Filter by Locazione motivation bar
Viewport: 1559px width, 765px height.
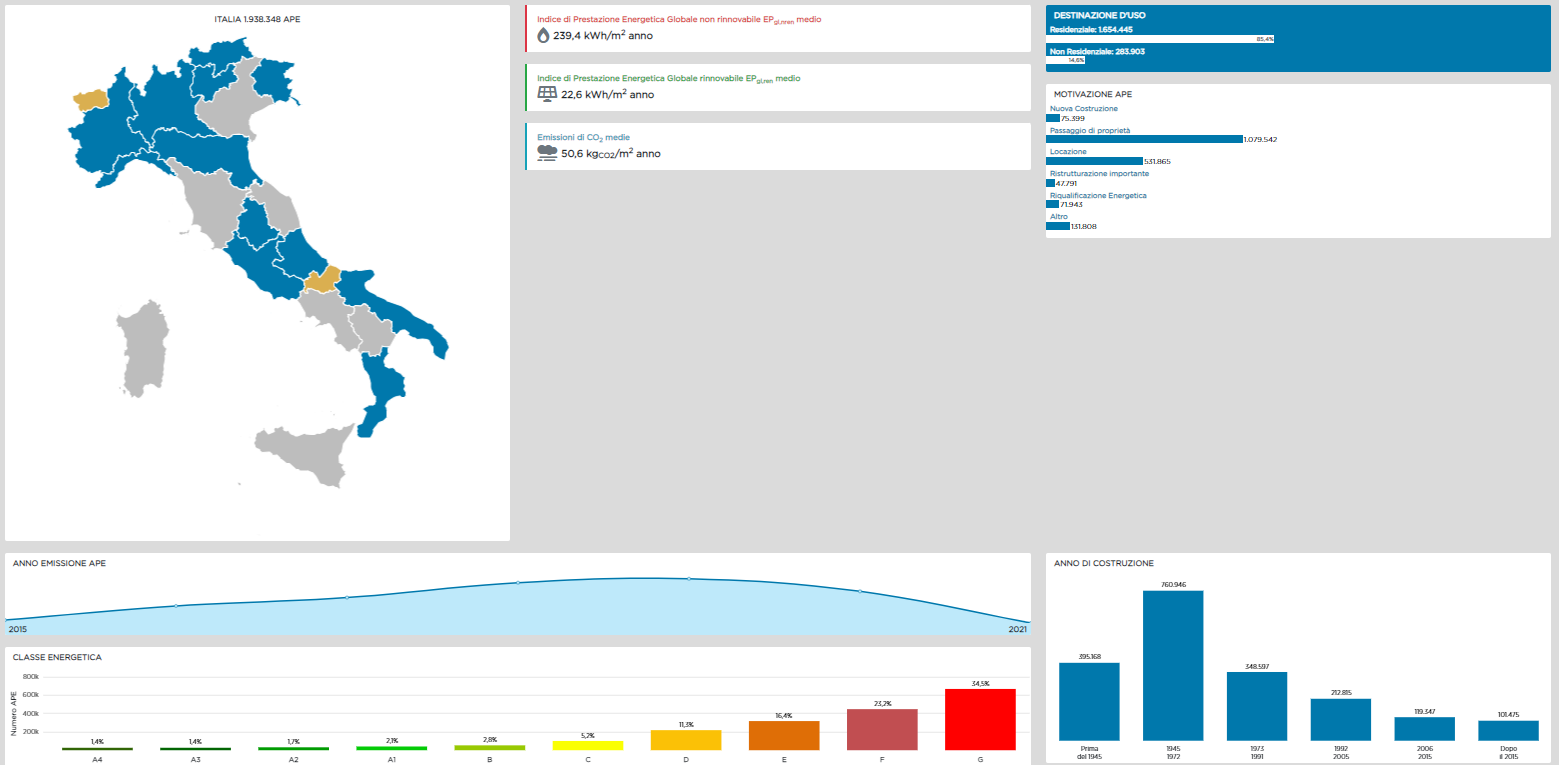(x=1094, y=161)
